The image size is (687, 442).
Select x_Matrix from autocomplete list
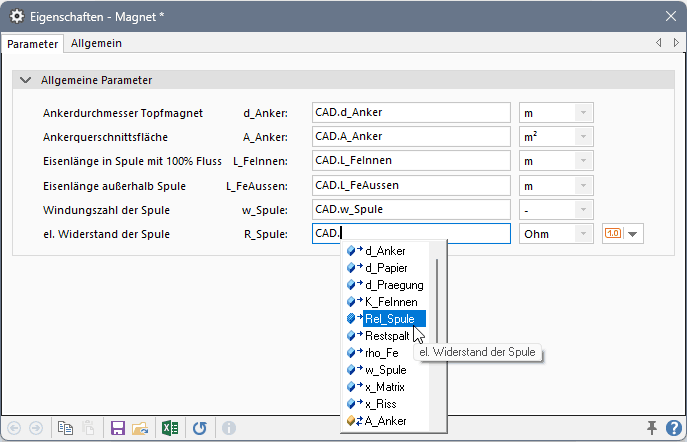385,387
